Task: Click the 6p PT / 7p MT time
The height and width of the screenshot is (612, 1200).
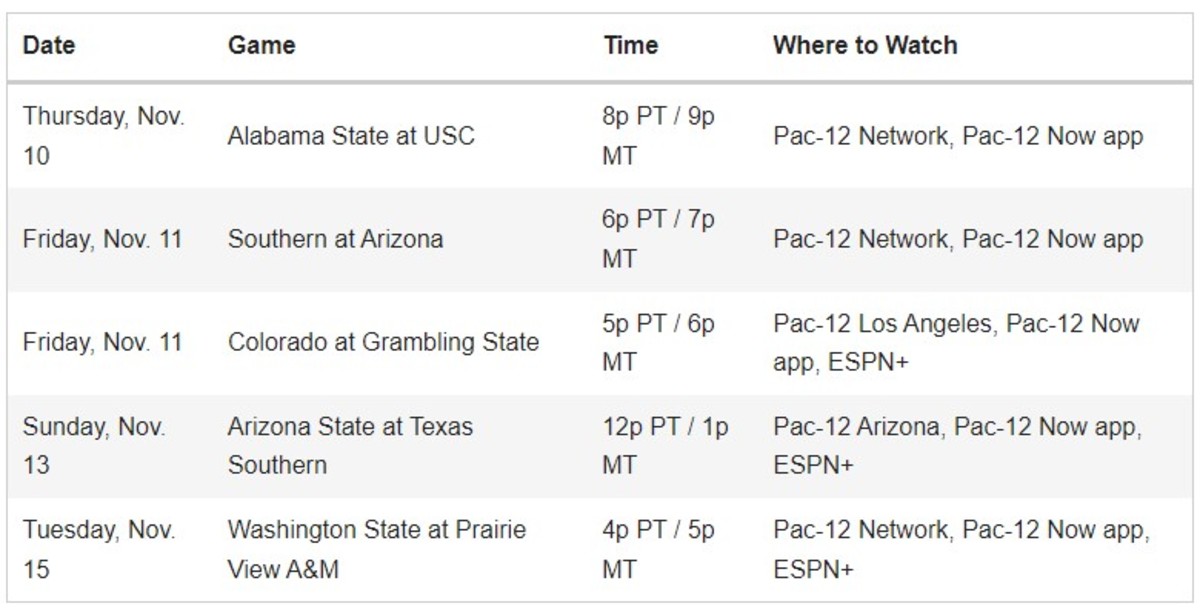Action: [659, 239]
